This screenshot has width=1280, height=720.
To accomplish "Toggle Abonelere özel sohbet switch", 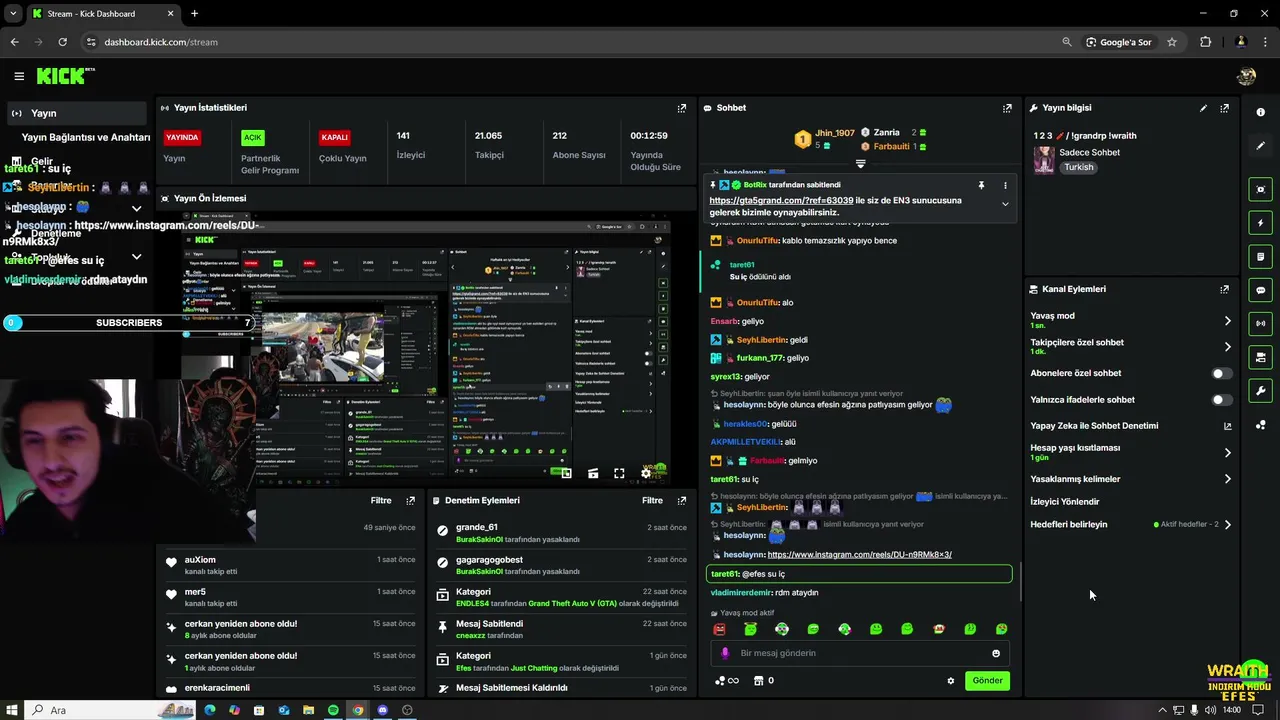I will pos(1221,373).
